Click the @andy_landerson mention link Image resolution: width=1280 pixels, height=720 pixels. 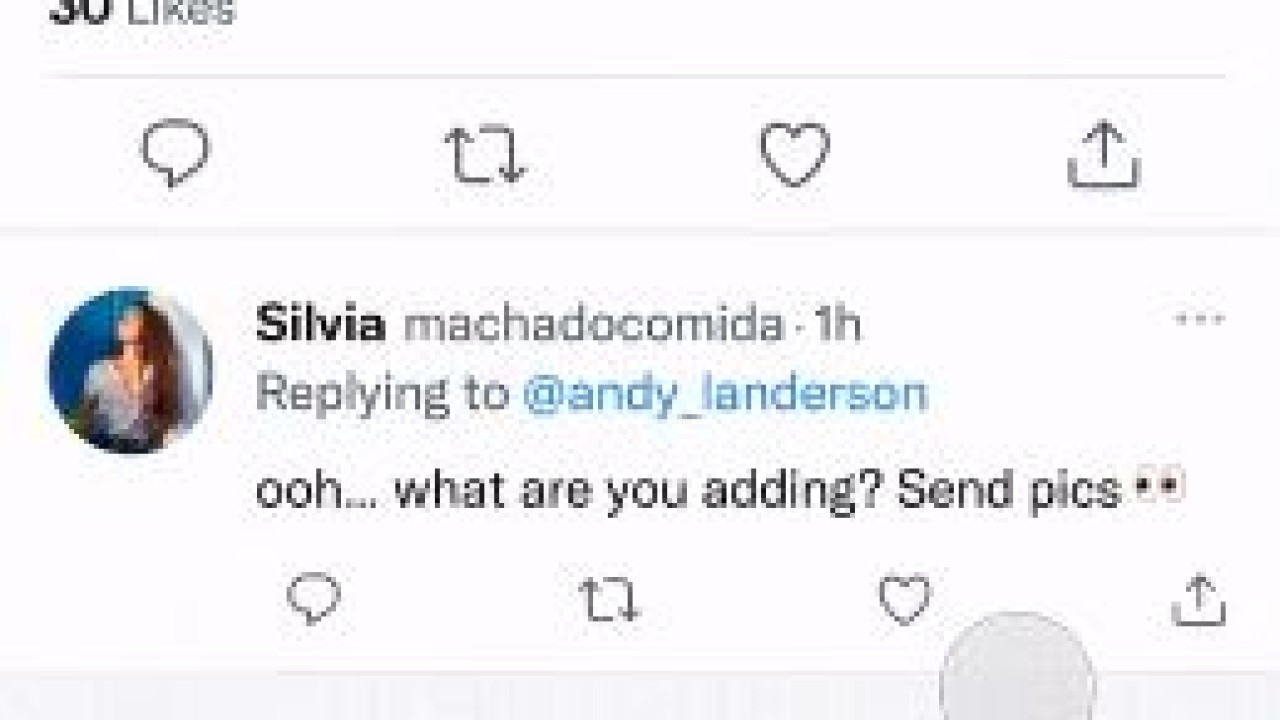point(725,393)
